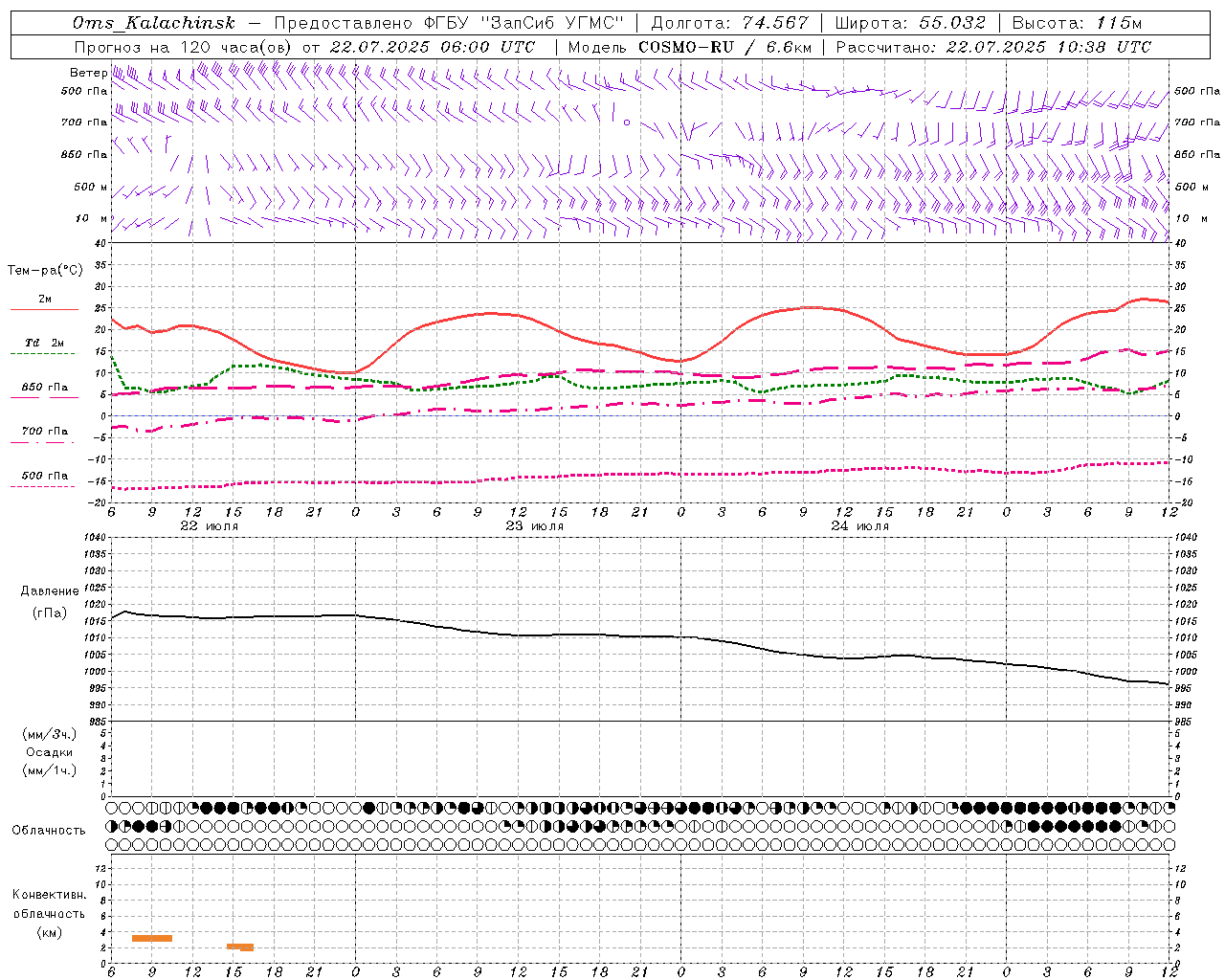Click the 22 июля date label
The width and height of the screenshot is (1225, 980).
[210, 526]
